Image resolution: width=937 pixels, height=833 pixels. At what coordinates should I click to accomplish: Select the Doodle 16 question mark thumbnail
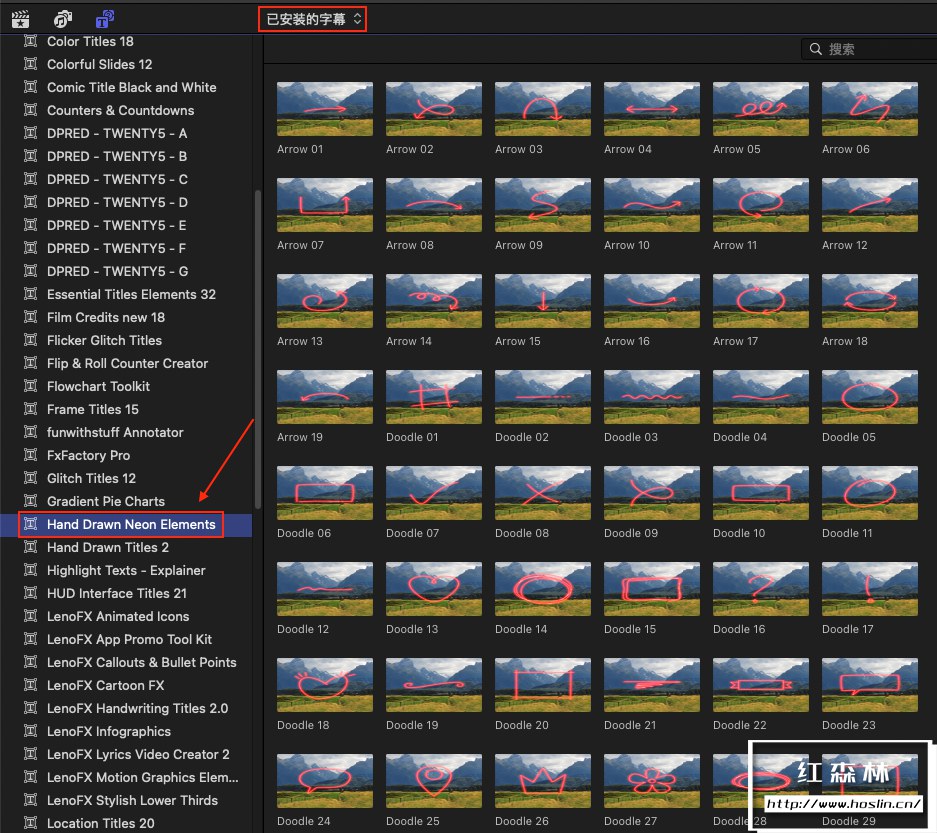coord(761,589)
